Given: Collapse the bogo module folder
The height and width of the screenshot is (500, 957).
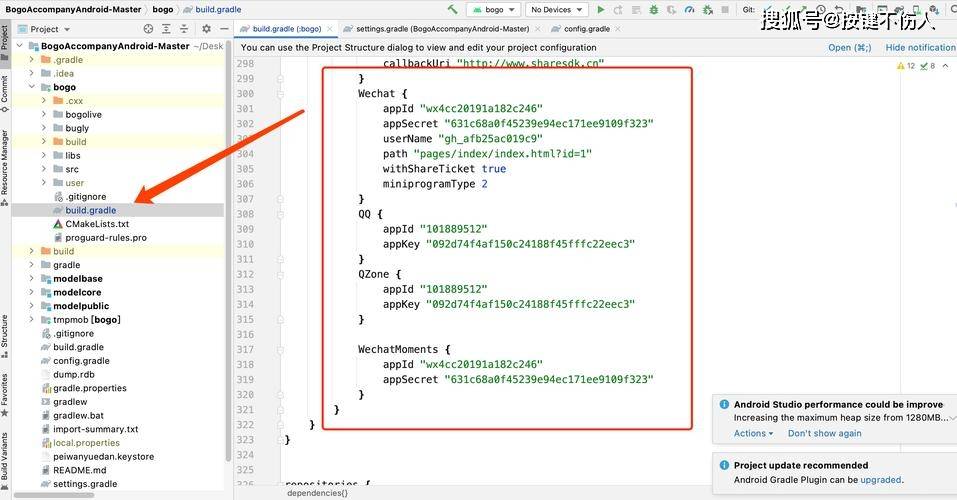Looking at the screenshot, I should tap(32, 87).
